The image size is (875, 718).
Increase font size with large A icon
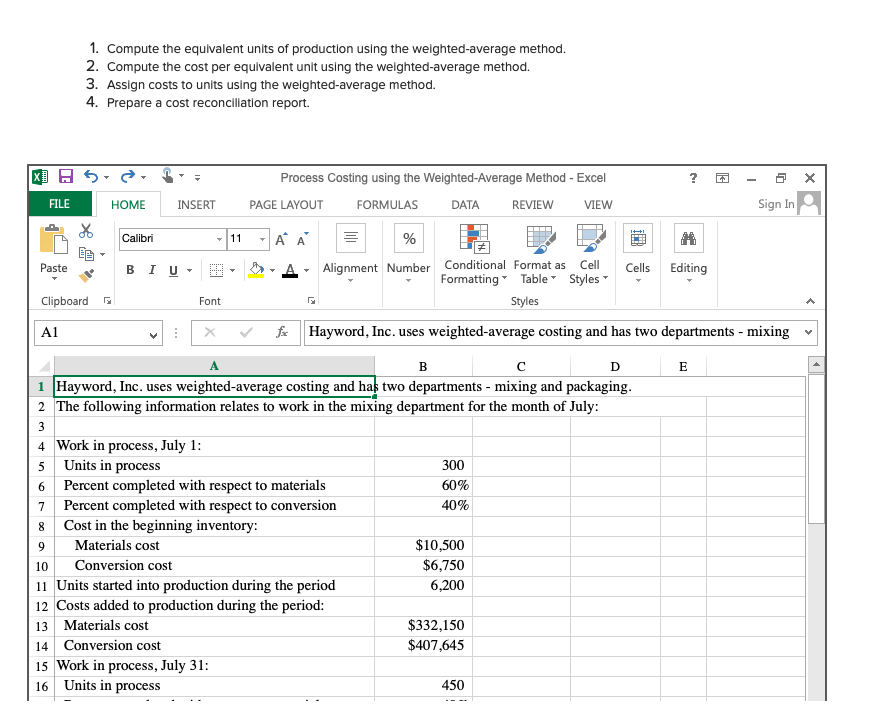coord(282,239)
